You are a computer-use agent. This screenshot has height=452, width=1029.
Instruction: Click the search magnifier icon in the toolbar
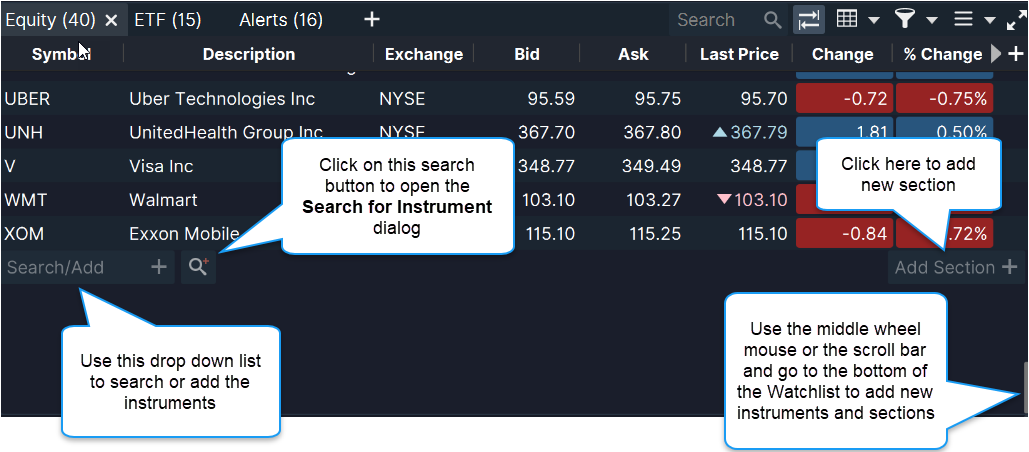773,20
